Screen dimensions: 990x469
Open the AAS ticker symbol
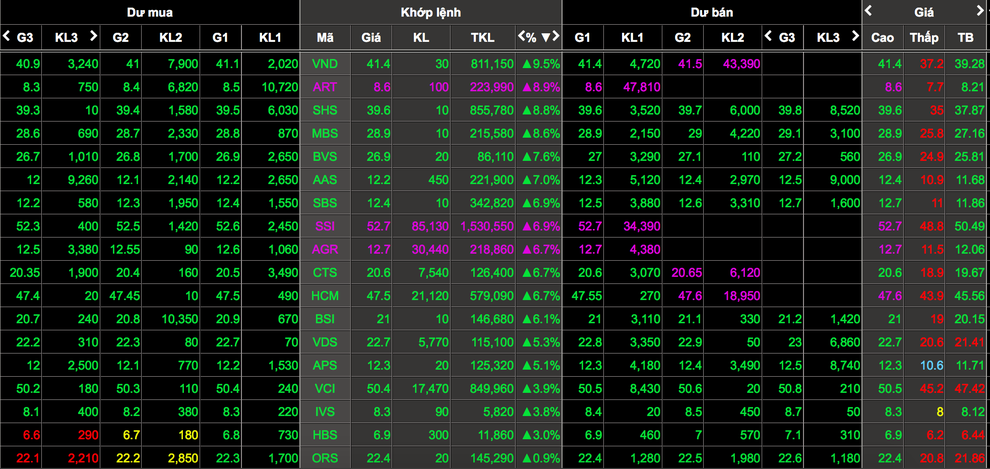point(325,180)
